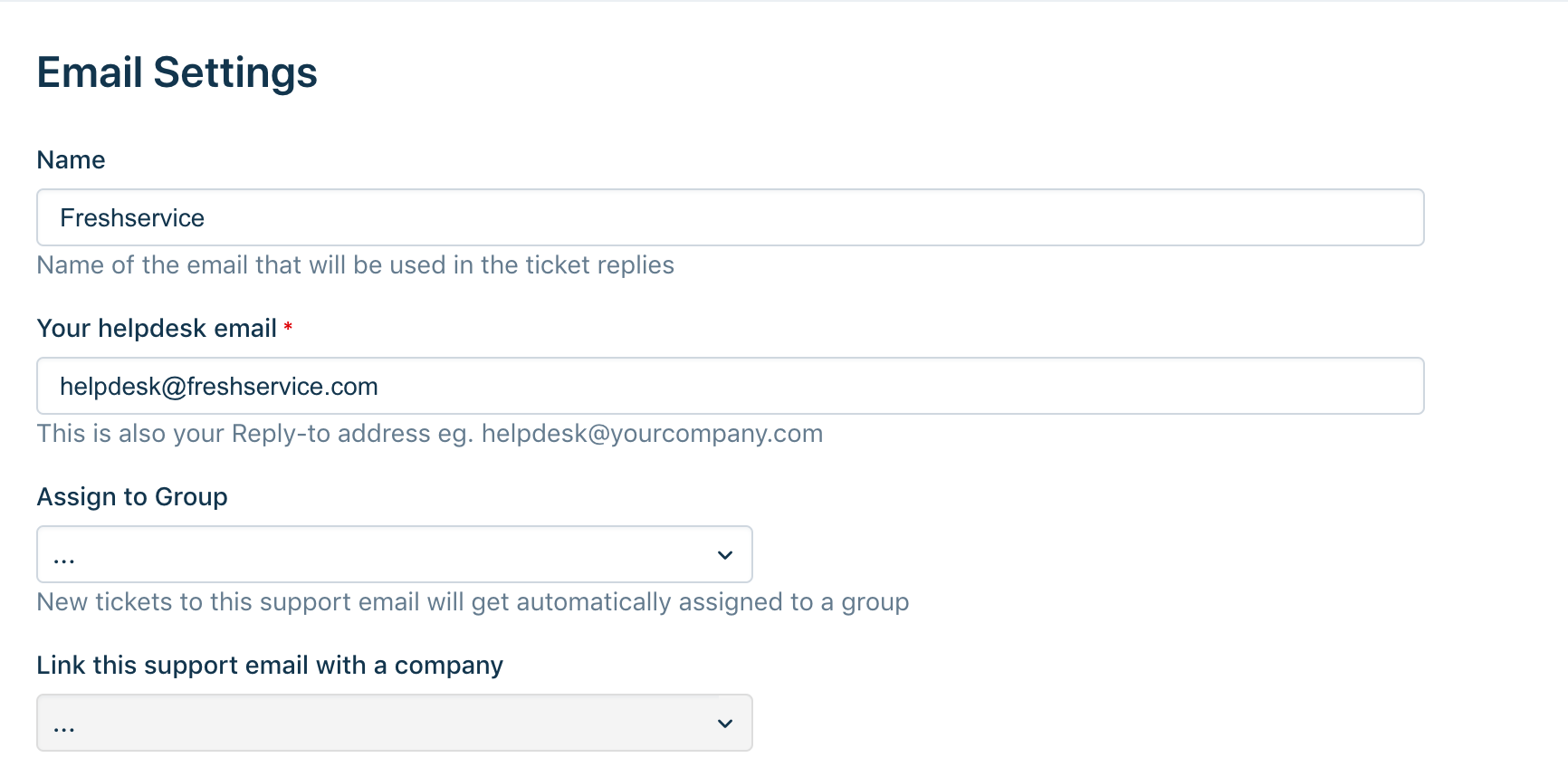Viewport: 1568px width, 777px height.
Task: Click the chevron in the company dropdown
Action: 724,724
